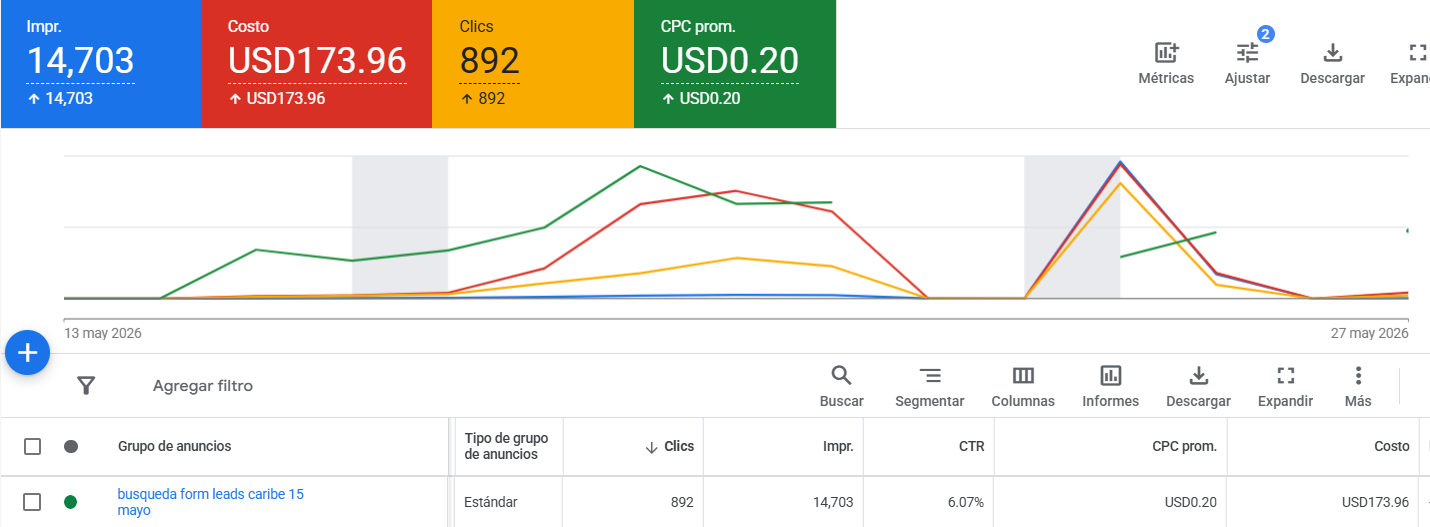Click the USD0.20 cell in table row
The height and width of the screenshot is (527, 1430).
pyautogui.click(x=1189, y=502)
